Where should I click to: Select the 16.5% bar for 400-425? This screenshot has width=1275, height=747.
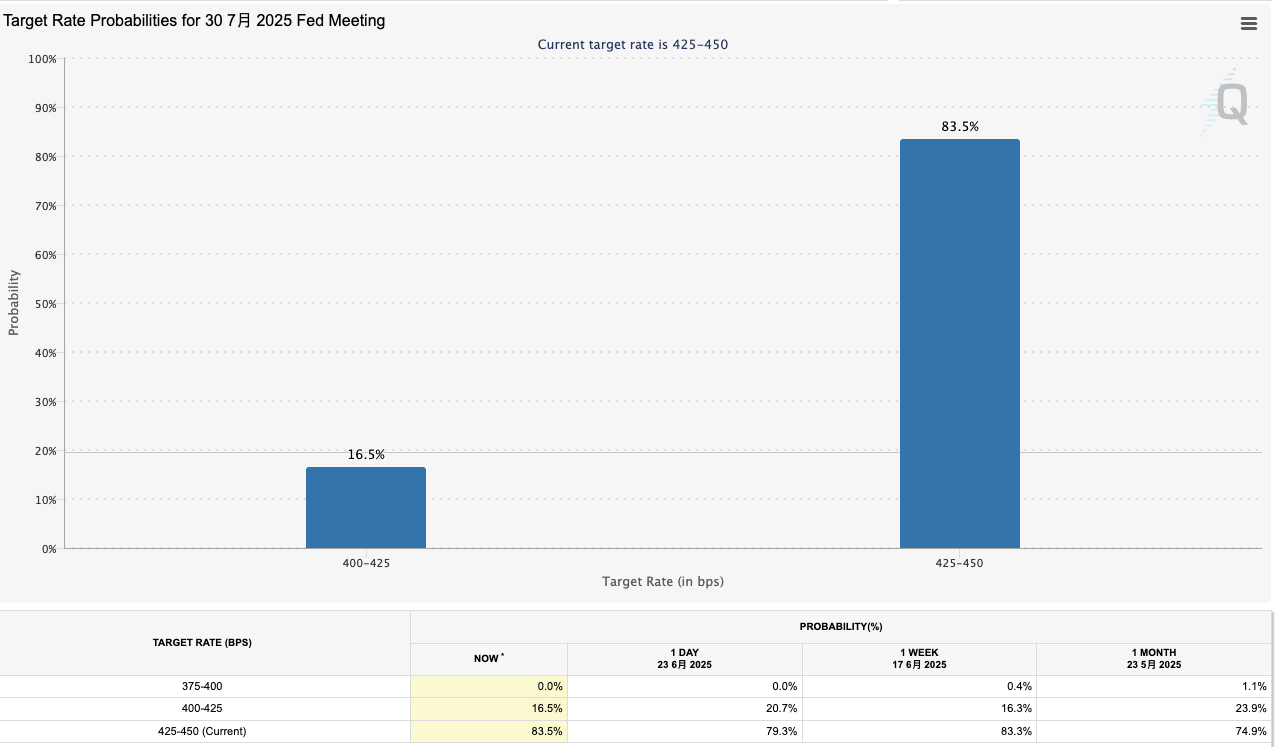365,507
